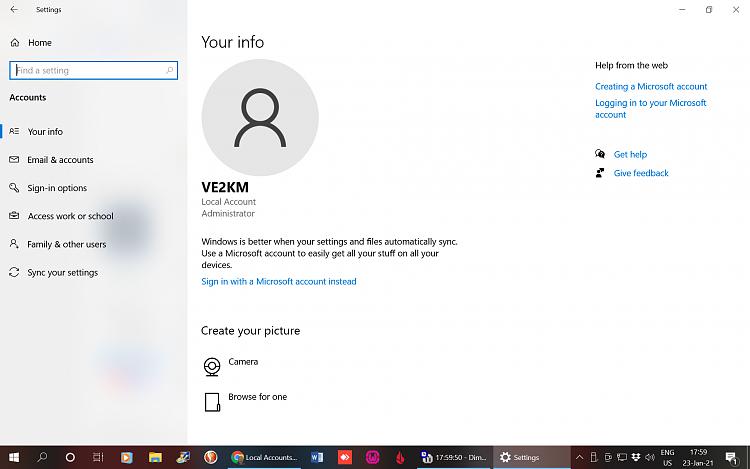The height and width of the screenshot is (469, 750).
Task: Open Access work or school
Action: point(70,216)
